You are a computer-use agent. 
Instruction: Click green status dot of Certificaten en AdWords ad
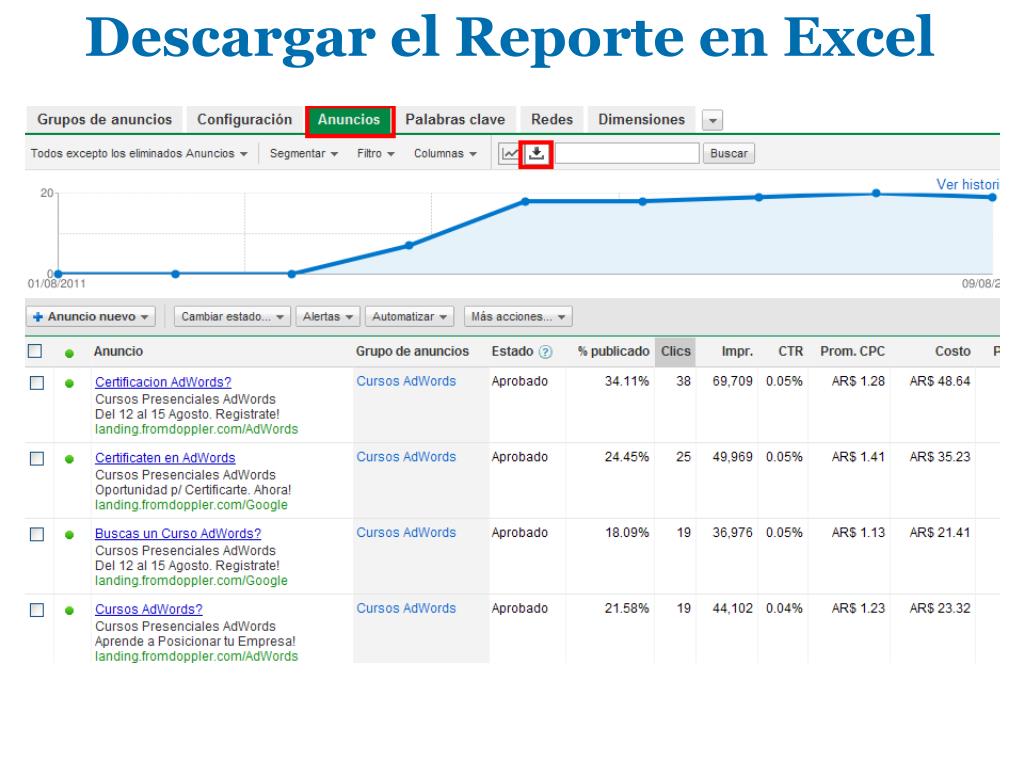click(69, 459)
